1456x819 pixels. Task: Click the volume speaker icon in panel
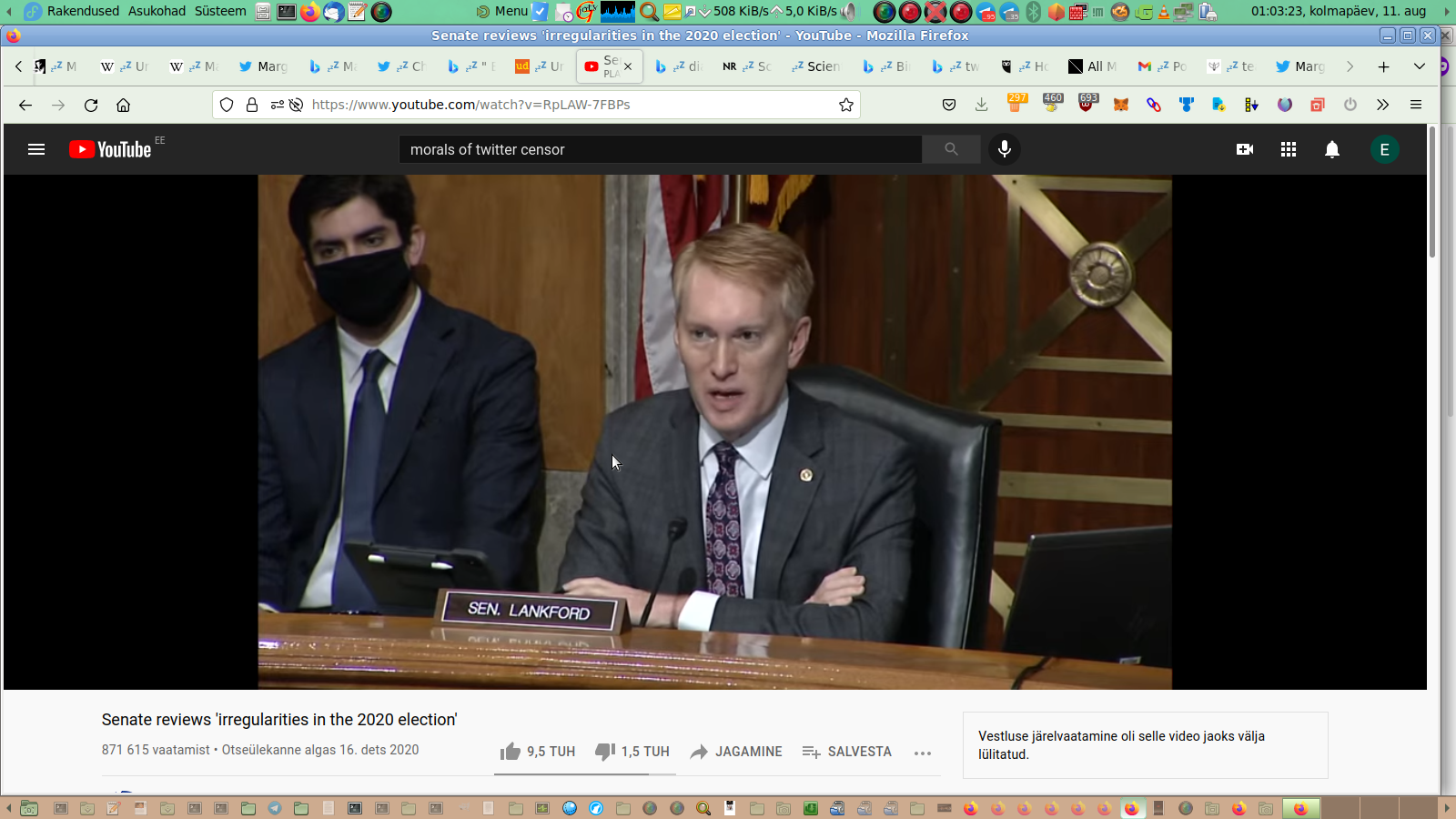[x=849, y=12]
